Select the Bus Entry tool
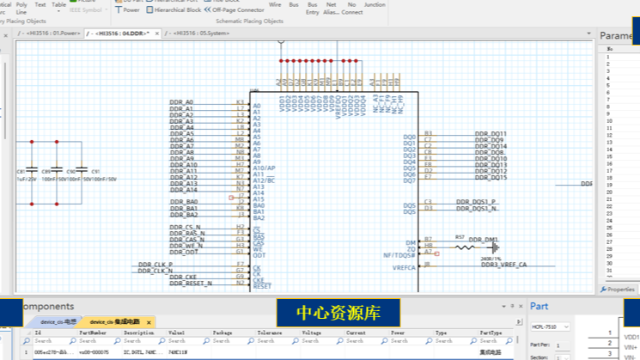Image resolution: width=640 pixels, height=360 pixels. pyautogui.click(x=312, y=8)
